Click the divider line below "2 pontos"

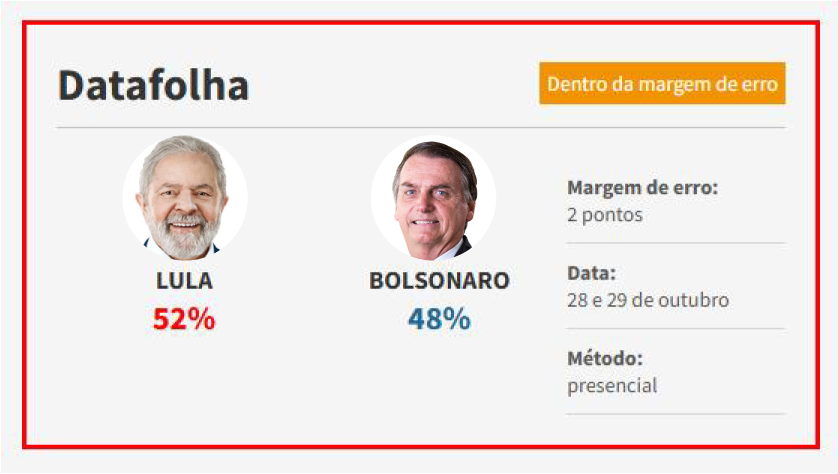coord(676,243)
